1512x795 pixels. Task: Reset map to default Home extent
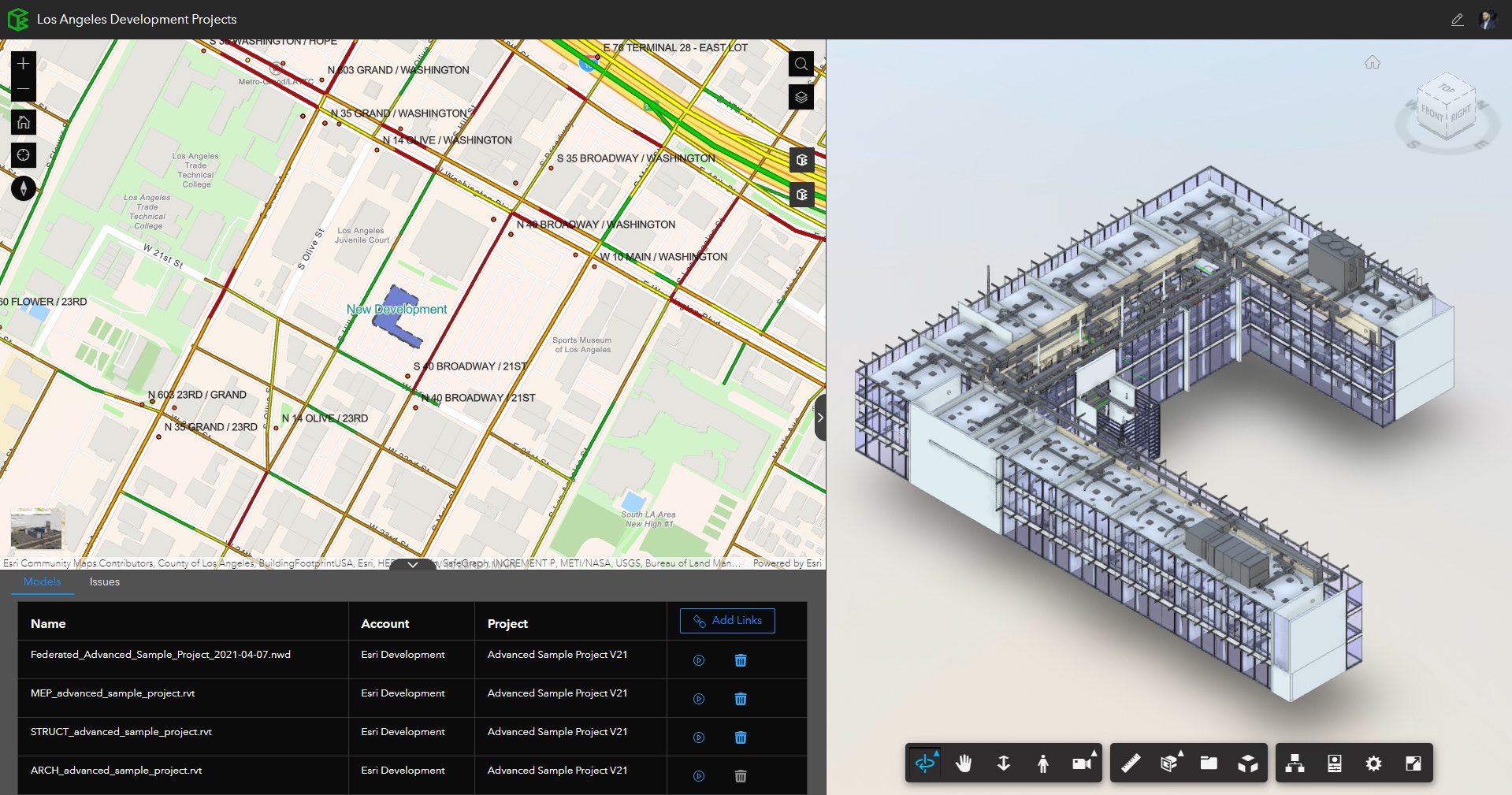[x=24, y=122]
